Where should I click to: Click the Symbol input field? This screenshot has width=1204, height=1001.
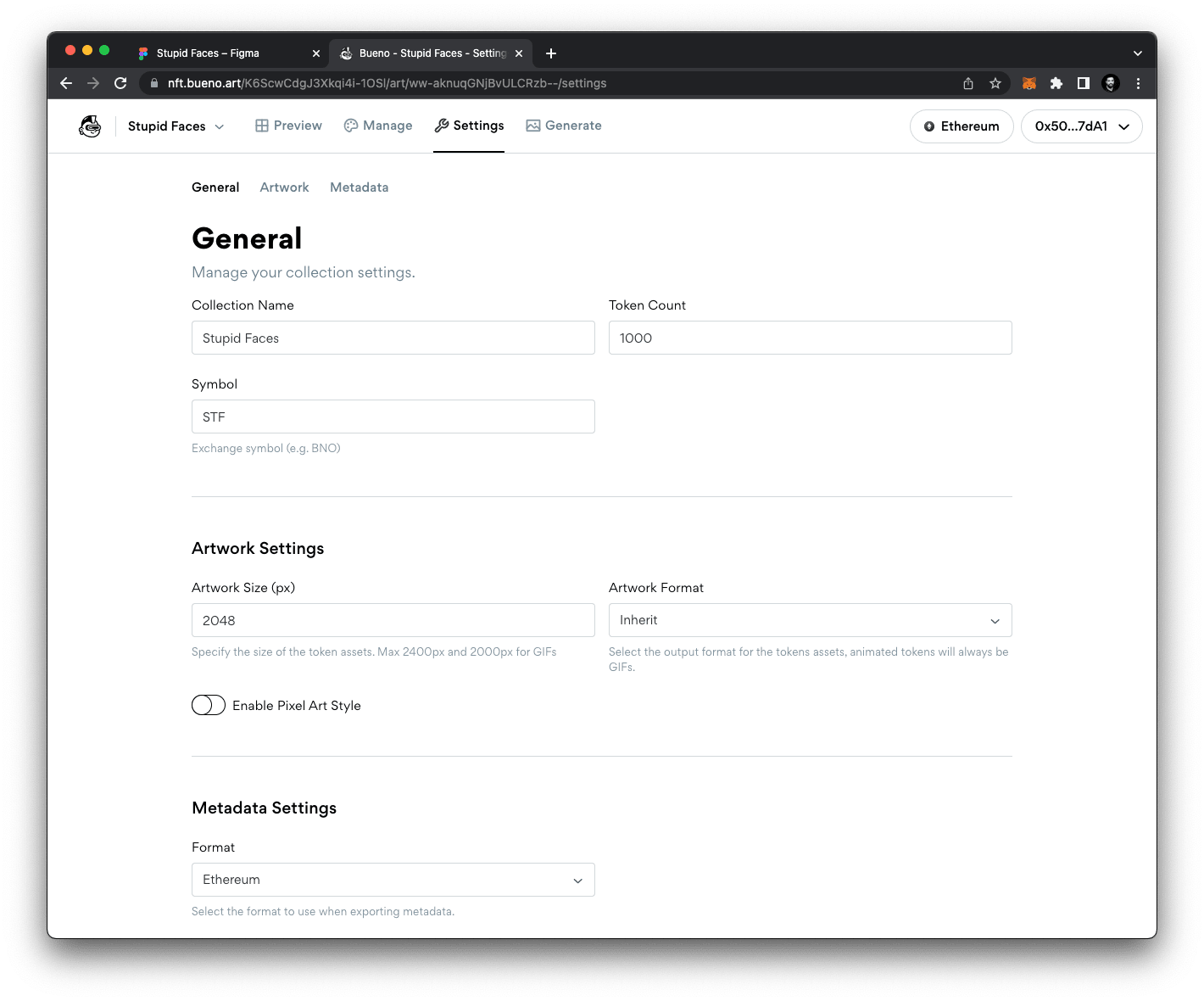pyautogui.click(x=393, y=417)
